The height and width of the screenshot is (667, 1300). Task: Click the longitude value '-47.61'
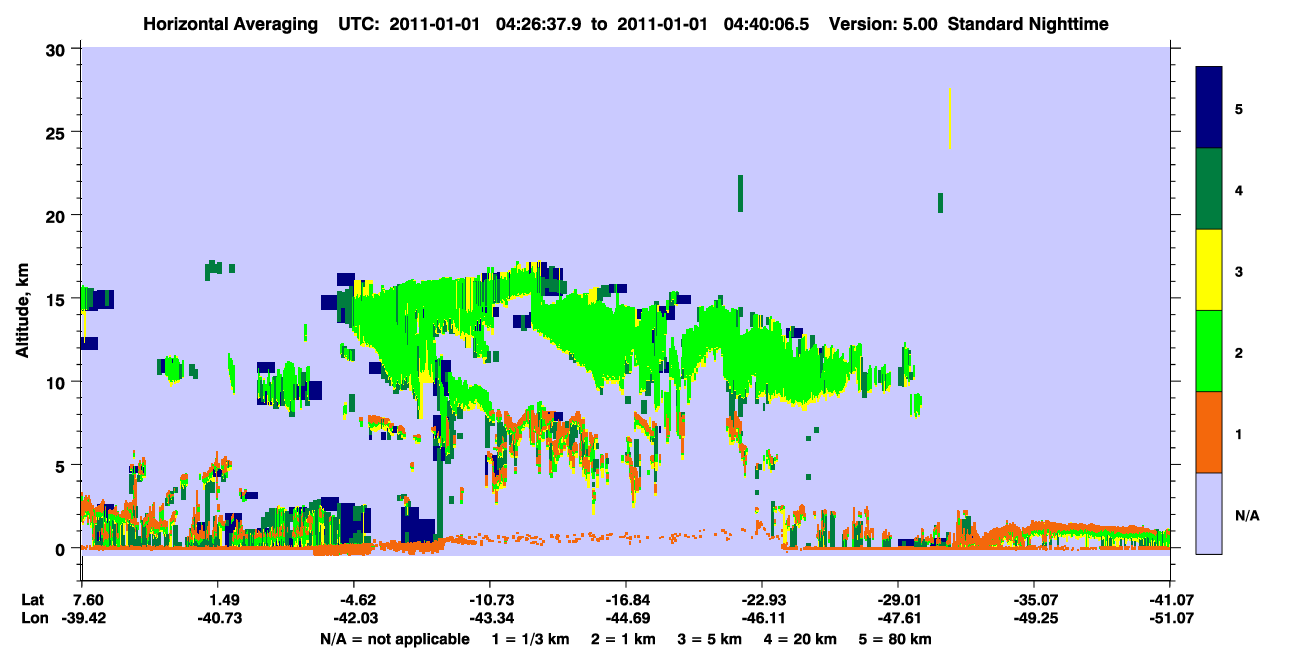(x=898, y=618)
